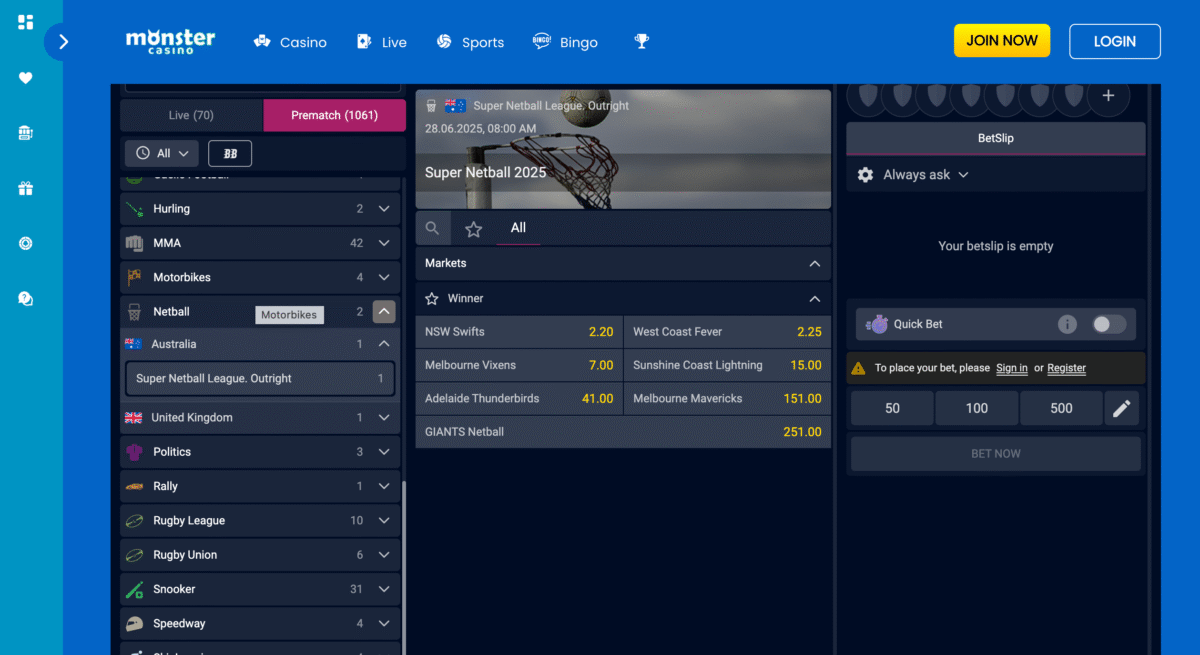Open the Bingo section
Image resolution: width=1200 pixels, height=655 pixels.
click(x=565, y=42)
